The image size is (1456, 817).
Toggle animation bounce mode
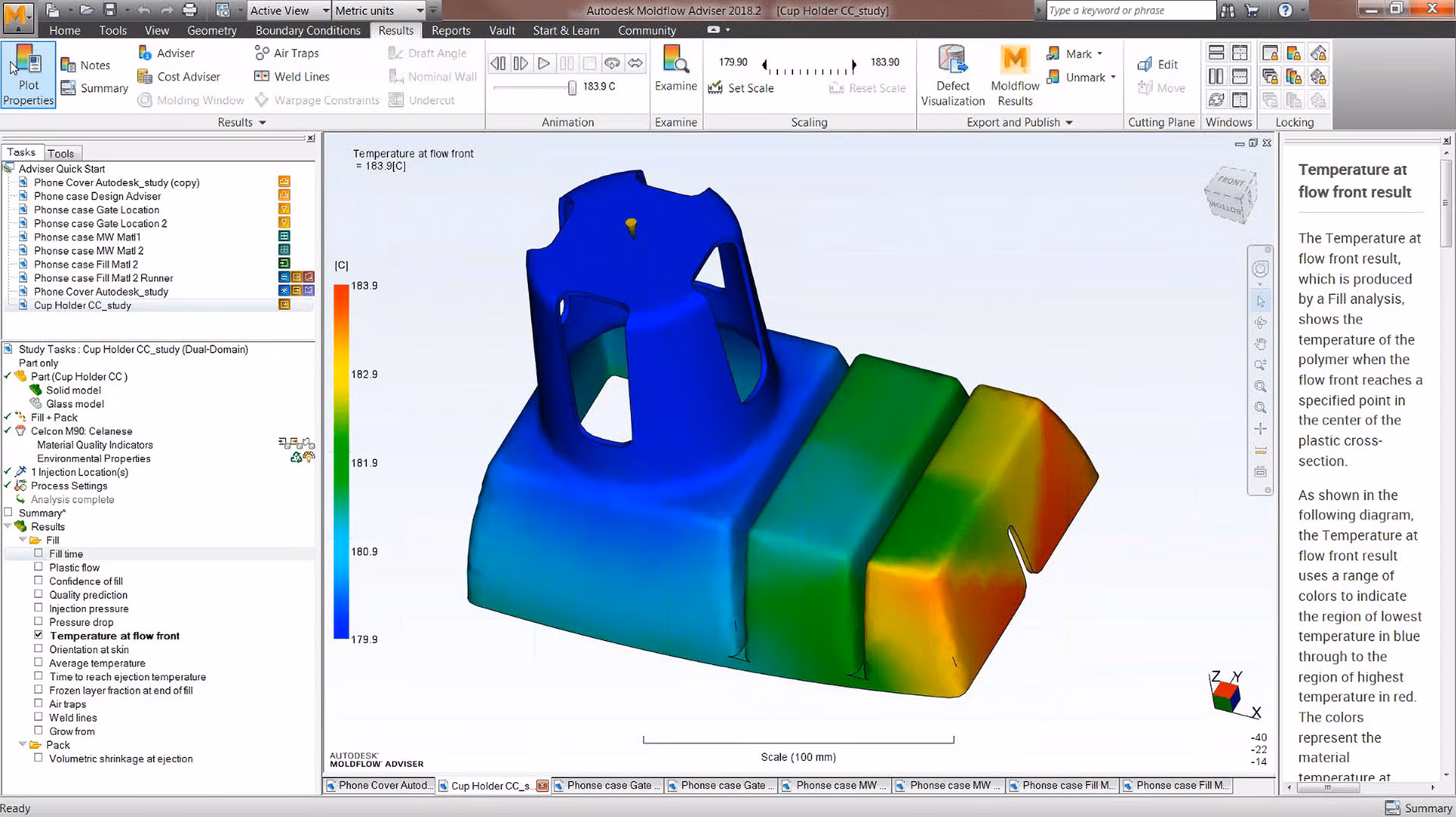[x=635, y=64]
